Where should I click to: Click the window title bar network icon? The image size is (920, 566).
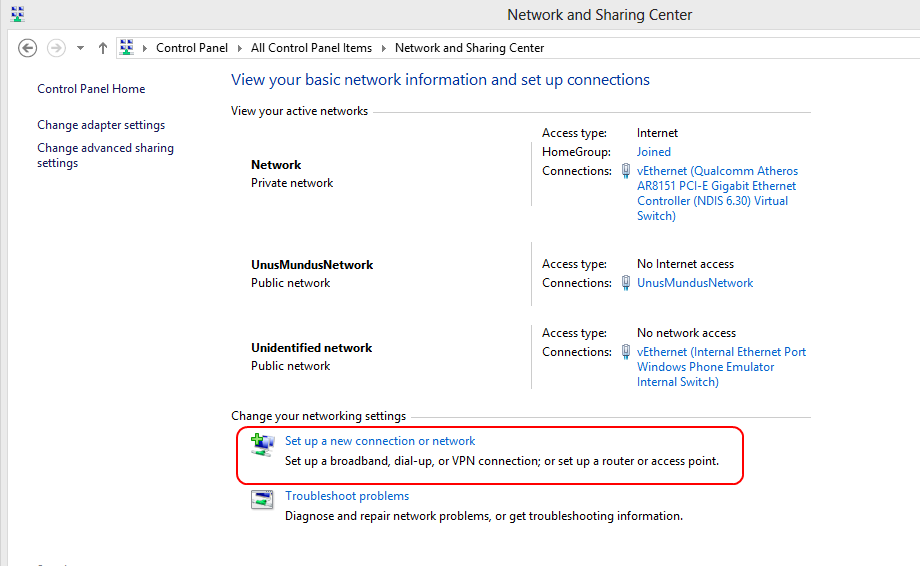coord(17,14)
